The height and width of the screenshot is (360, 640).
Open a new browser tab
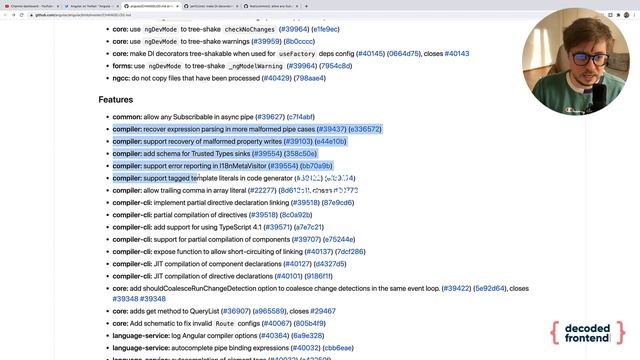click(306, 6)
